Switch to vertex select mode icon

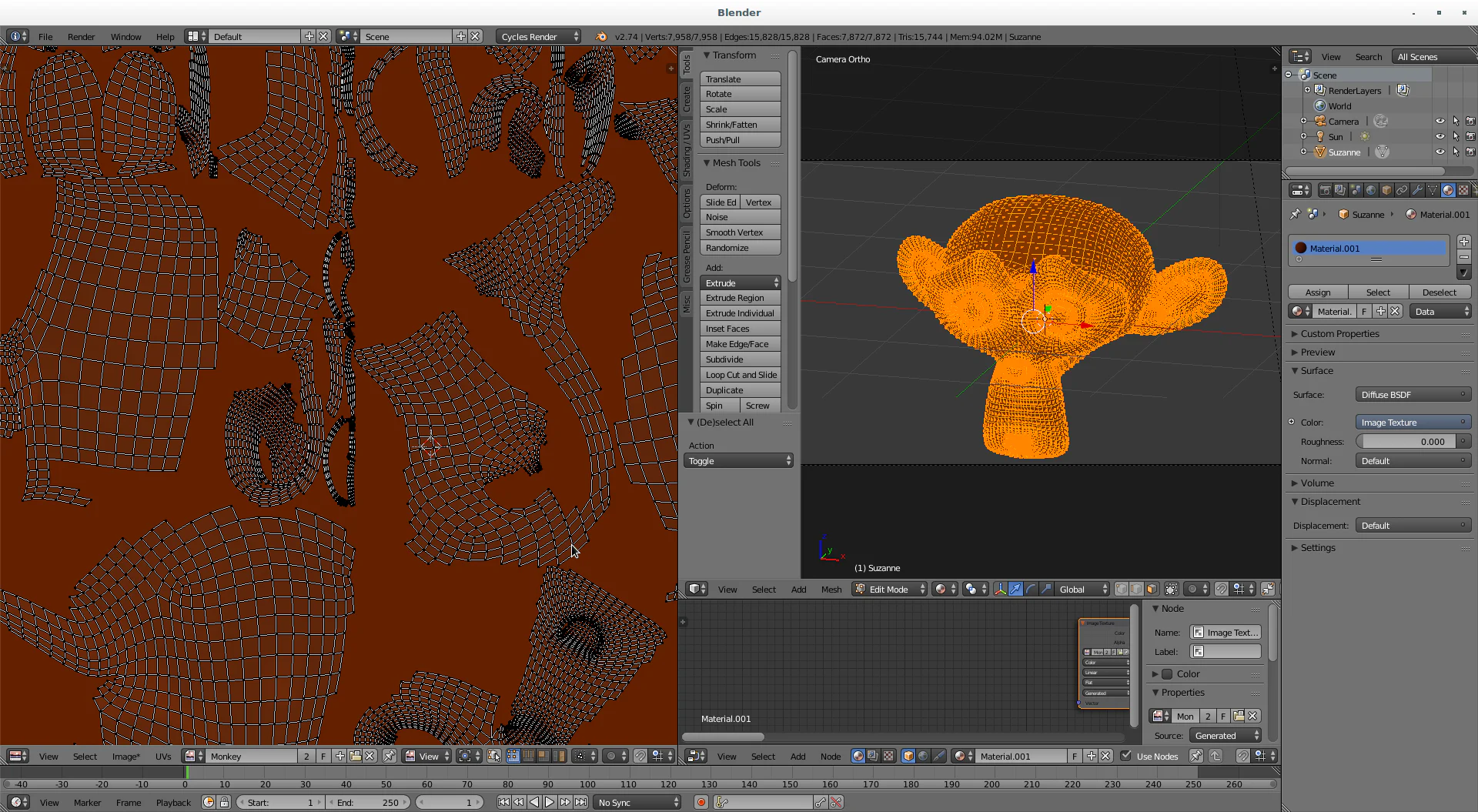point(1122,589)
